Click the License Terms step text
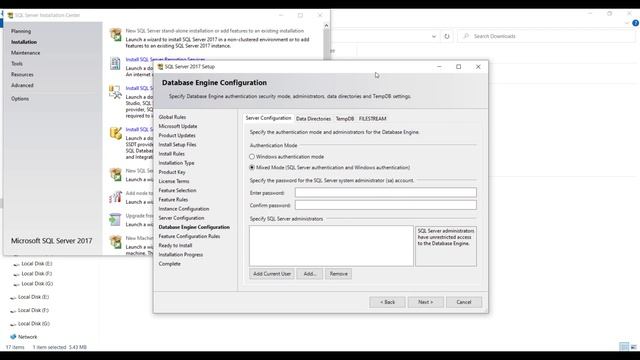 (x=173, y=181)
